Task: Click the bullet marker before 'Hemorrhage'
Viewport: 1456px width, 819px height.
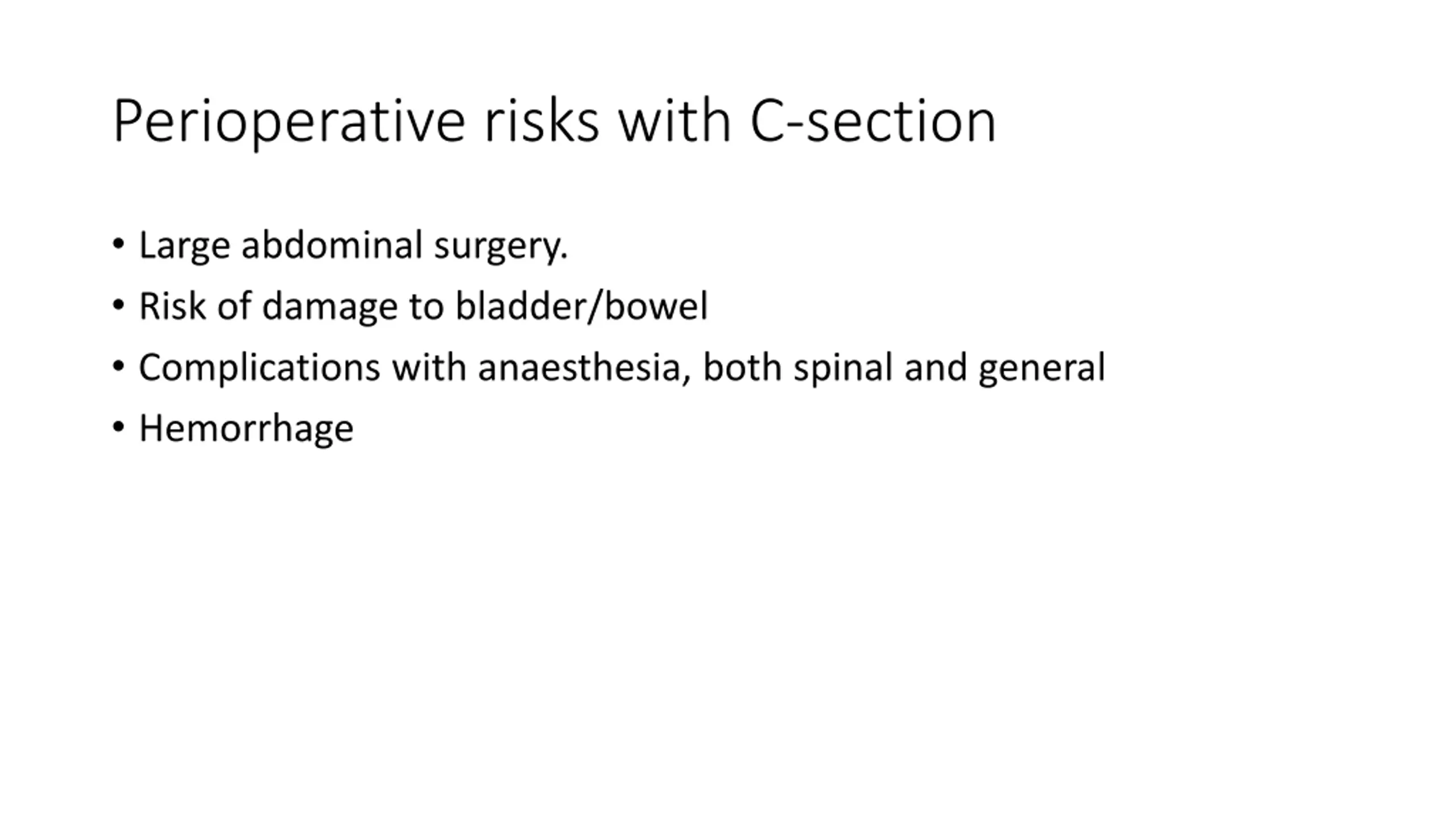Action: (x=118, y=427)
